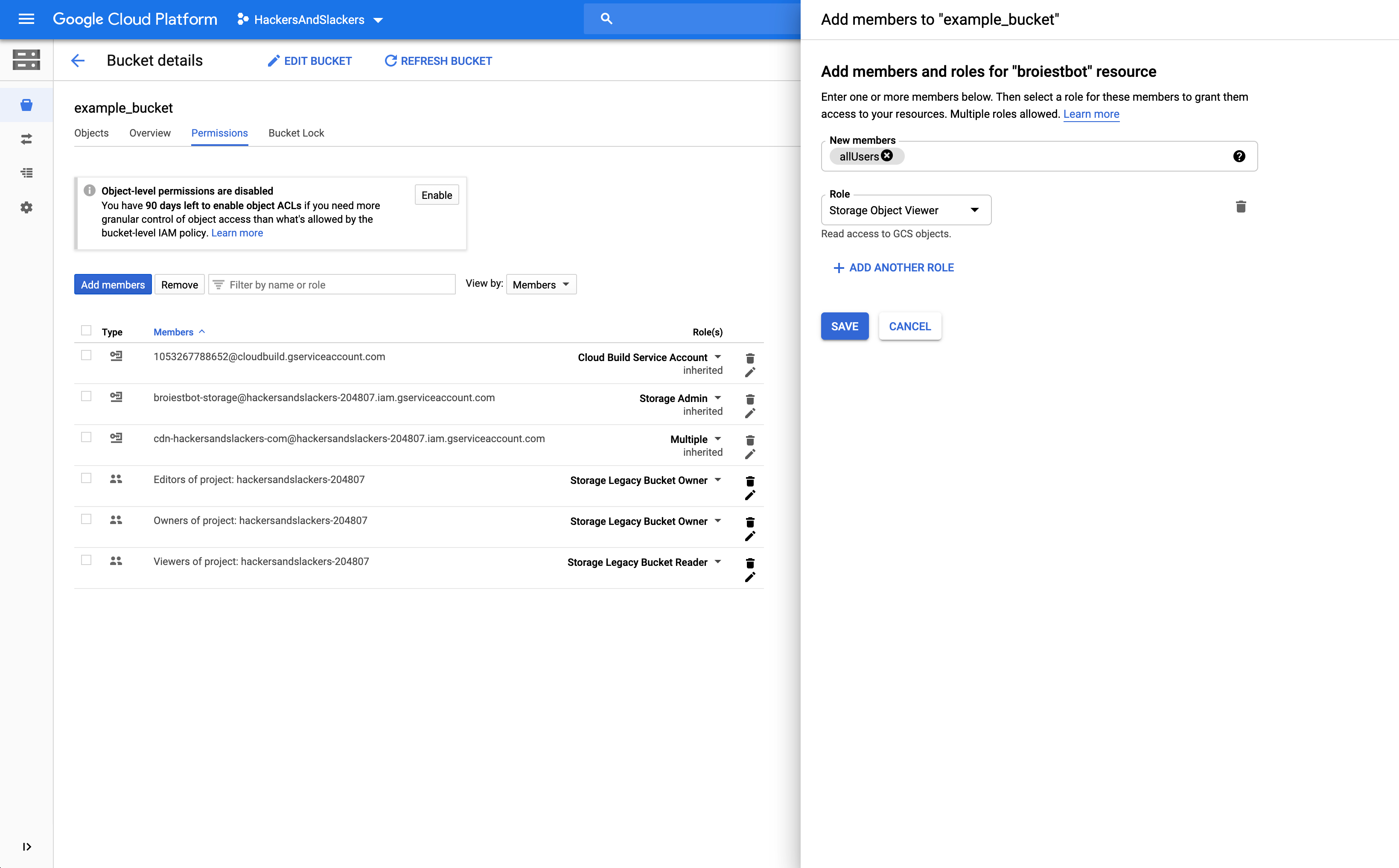Delete the Viewers of project member
This screenshot has width=1399, height=868.
[750, 563]
